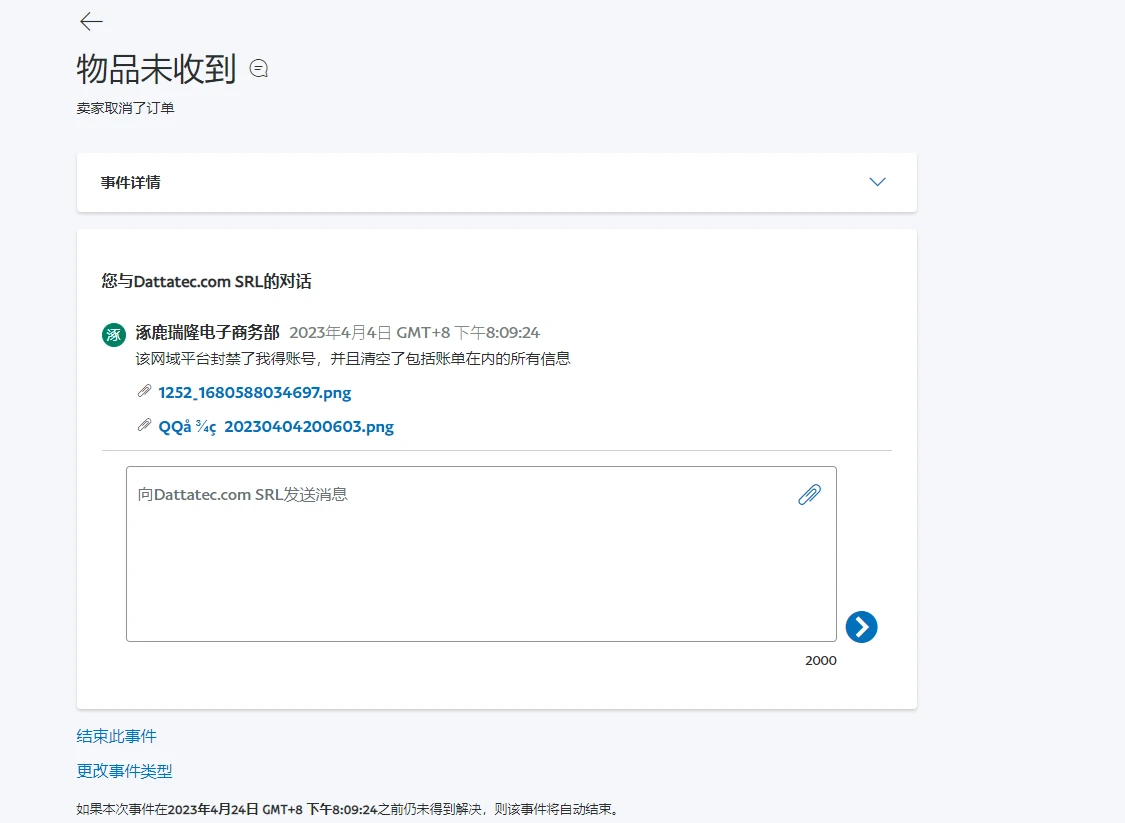Focus the 向Dattatec.com SRL发送消息 text box
This screenshot has height=823, width=1125.
click(460, 560)
